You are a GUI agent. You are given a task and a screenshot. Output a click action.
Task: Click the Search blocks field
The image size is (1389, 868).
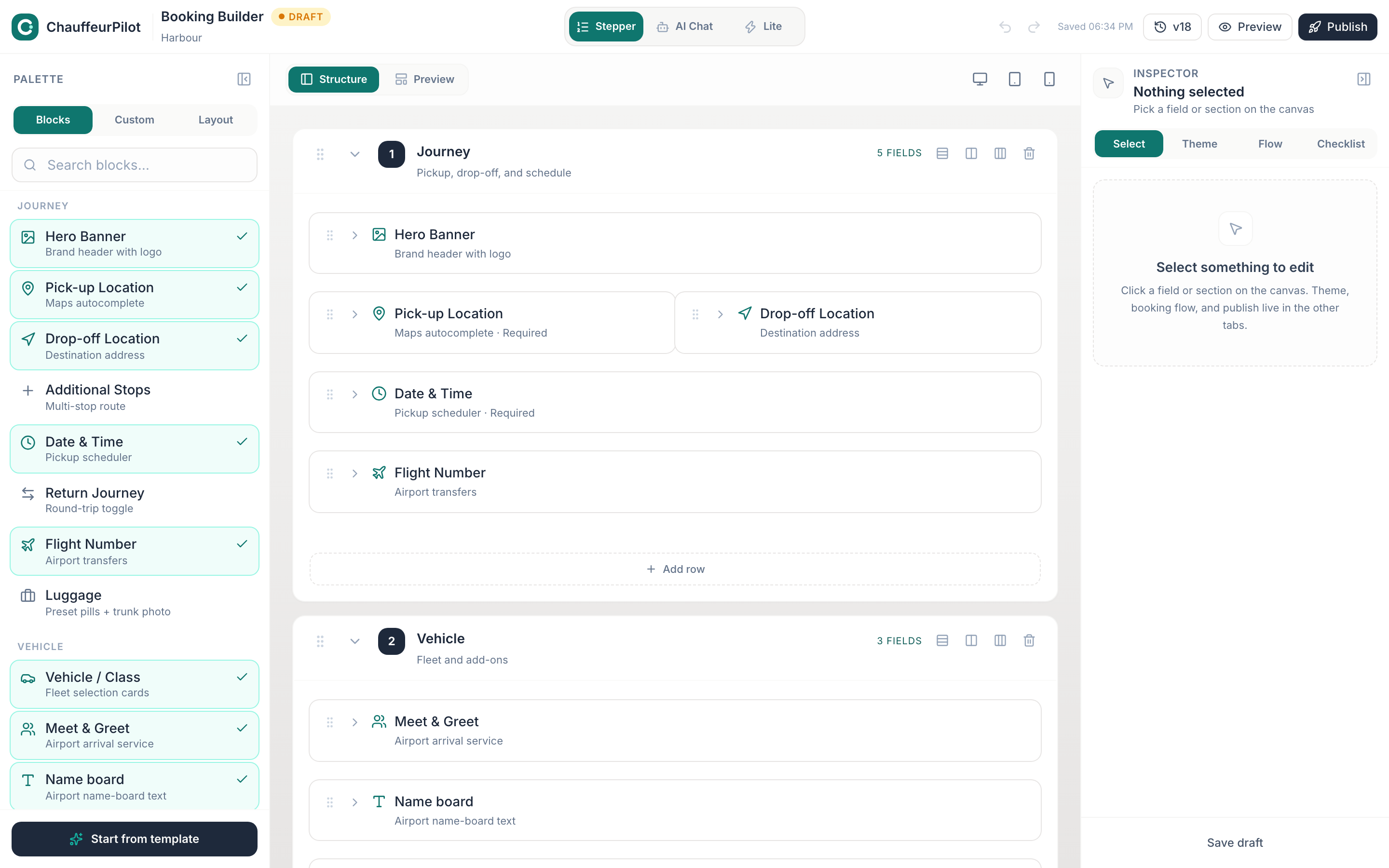click(x=134, y=165)
